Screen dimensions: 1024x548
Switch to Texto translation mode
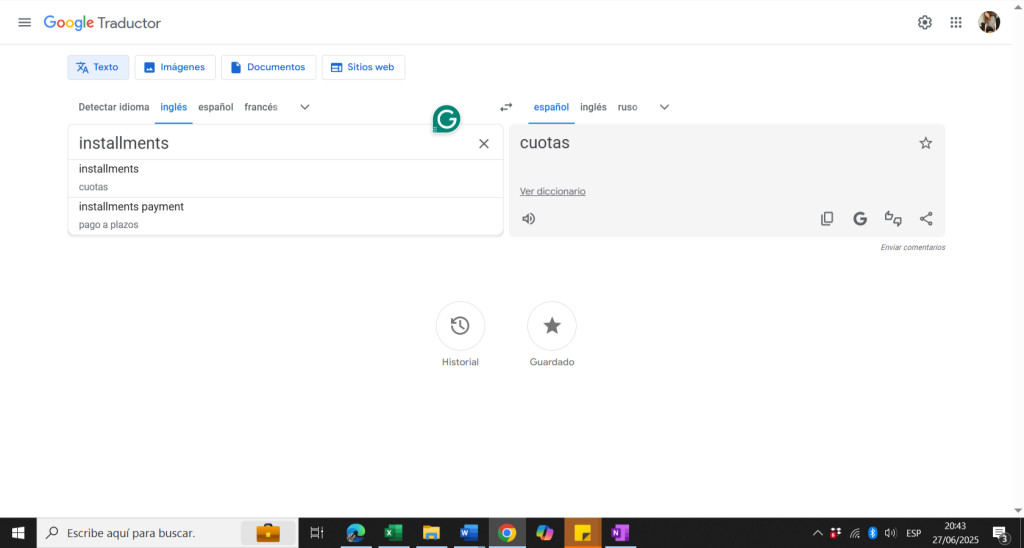click(x=98, y=67)
